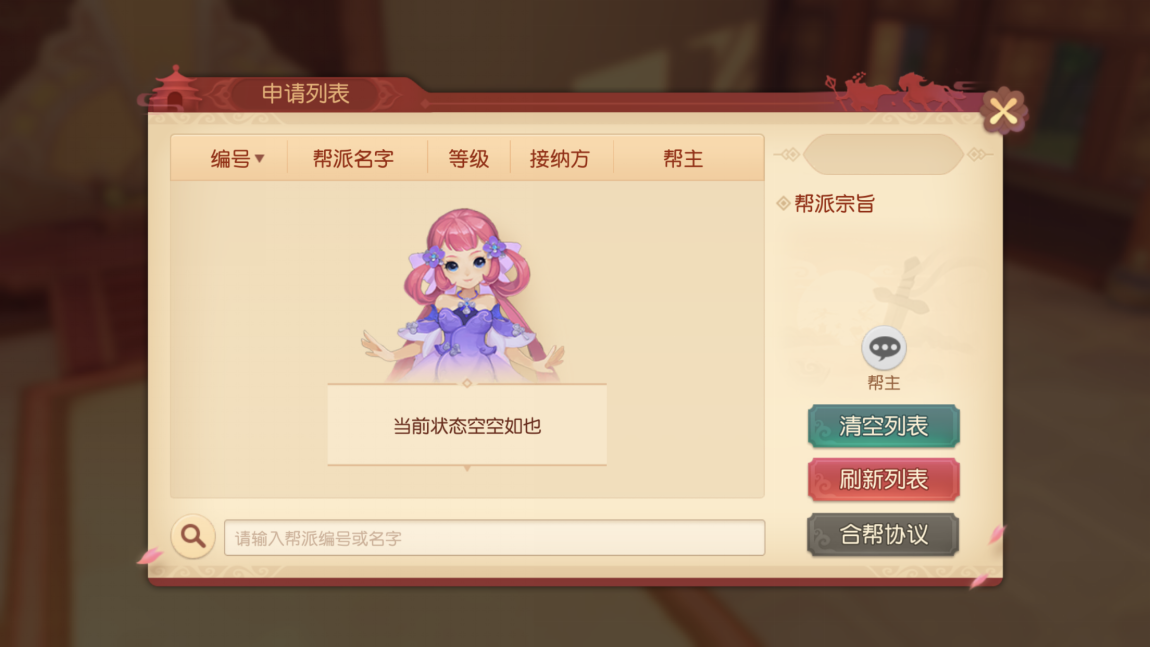Click the pink-haired character illustration

(x=464, y=295)
